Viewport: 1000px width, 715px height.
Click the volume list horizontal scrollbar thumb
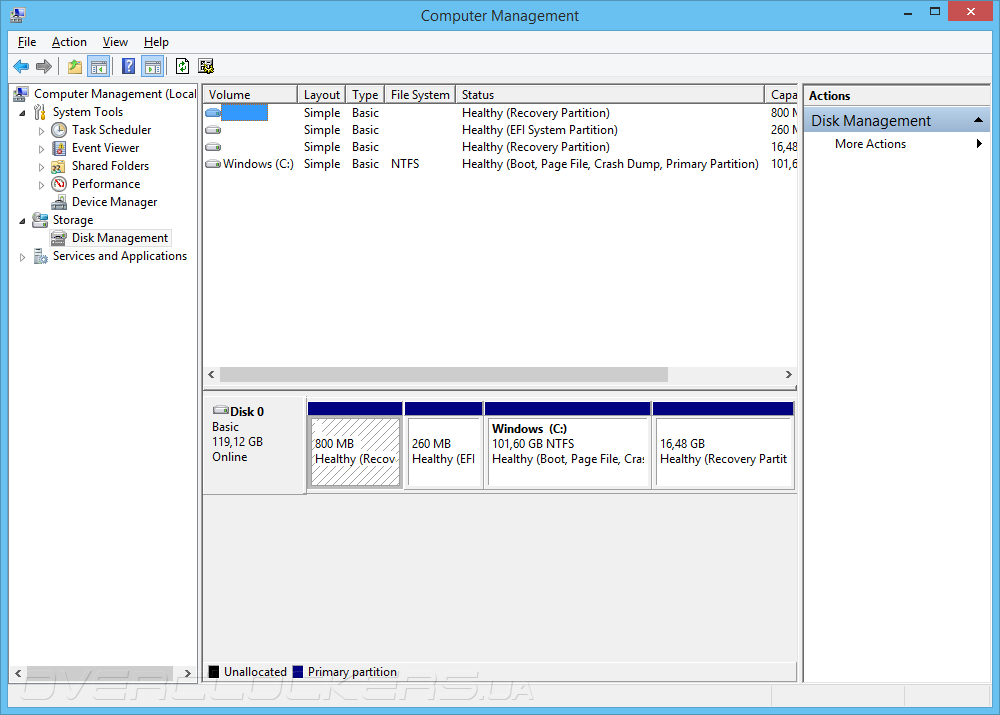[444, 374]
